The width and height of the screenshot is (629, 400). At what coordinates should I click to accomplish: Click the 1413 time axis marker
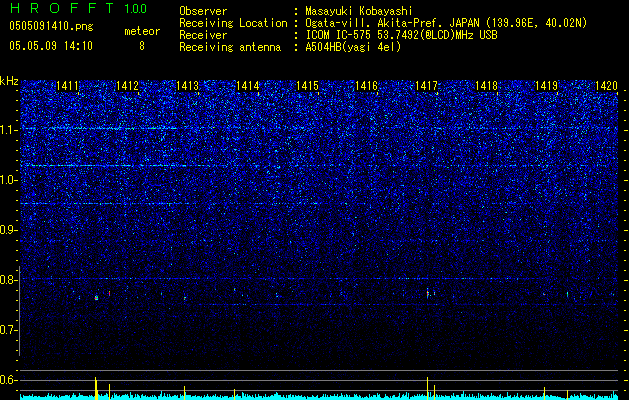point(187,86)
